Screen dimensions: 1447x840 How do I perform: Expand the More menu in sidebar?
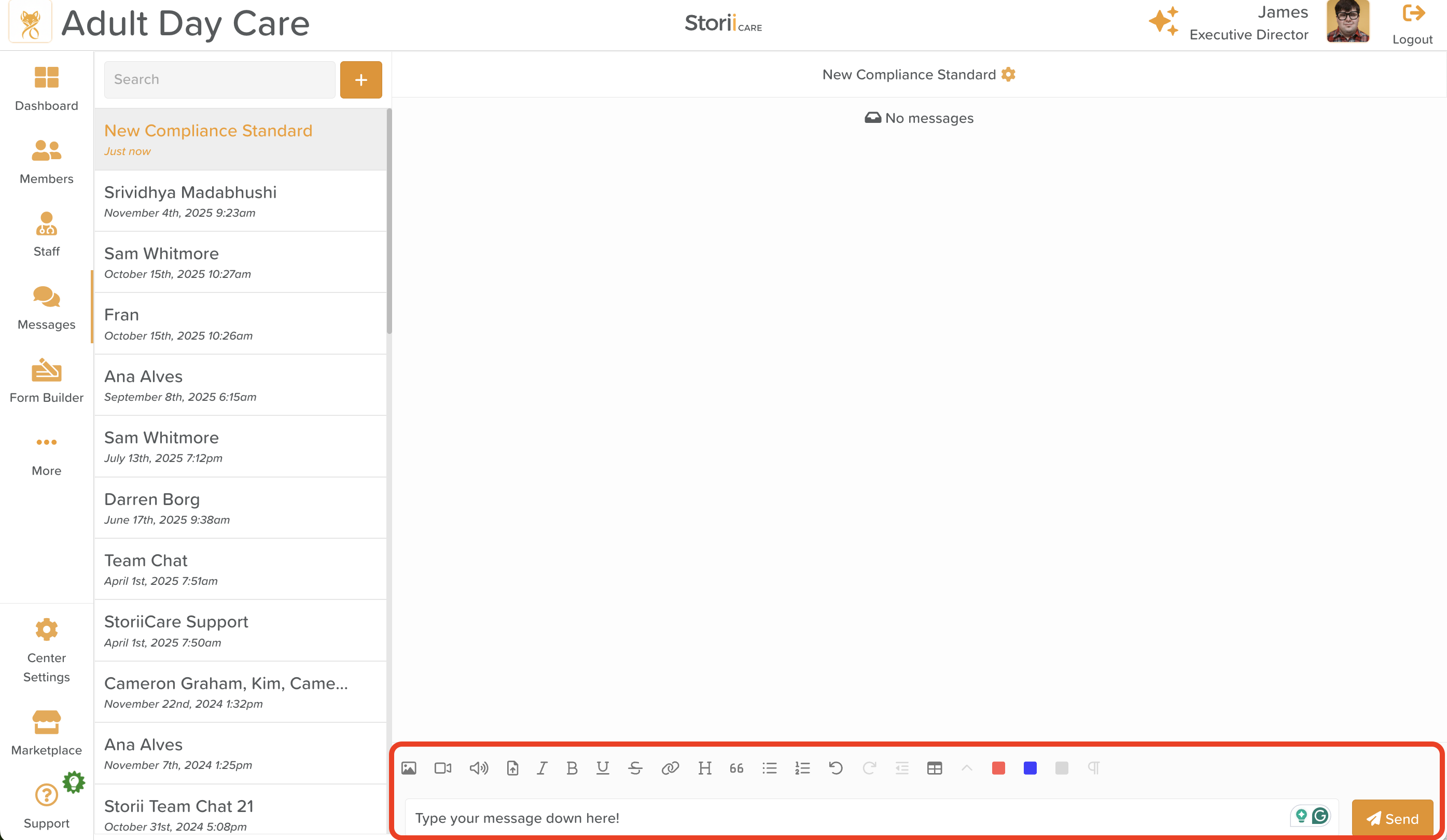[47, 454]
